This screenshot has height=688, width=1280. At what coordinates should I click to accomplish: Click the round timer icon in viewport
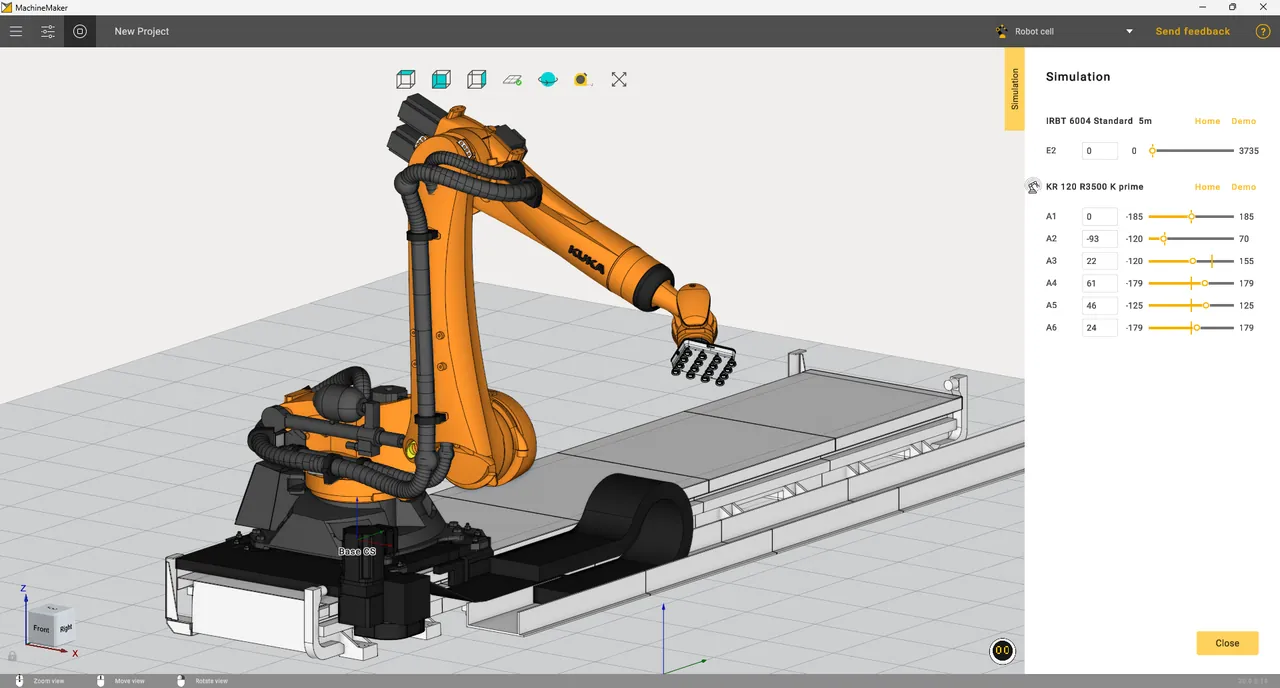pyautogui.click(x=1002, y=651)
